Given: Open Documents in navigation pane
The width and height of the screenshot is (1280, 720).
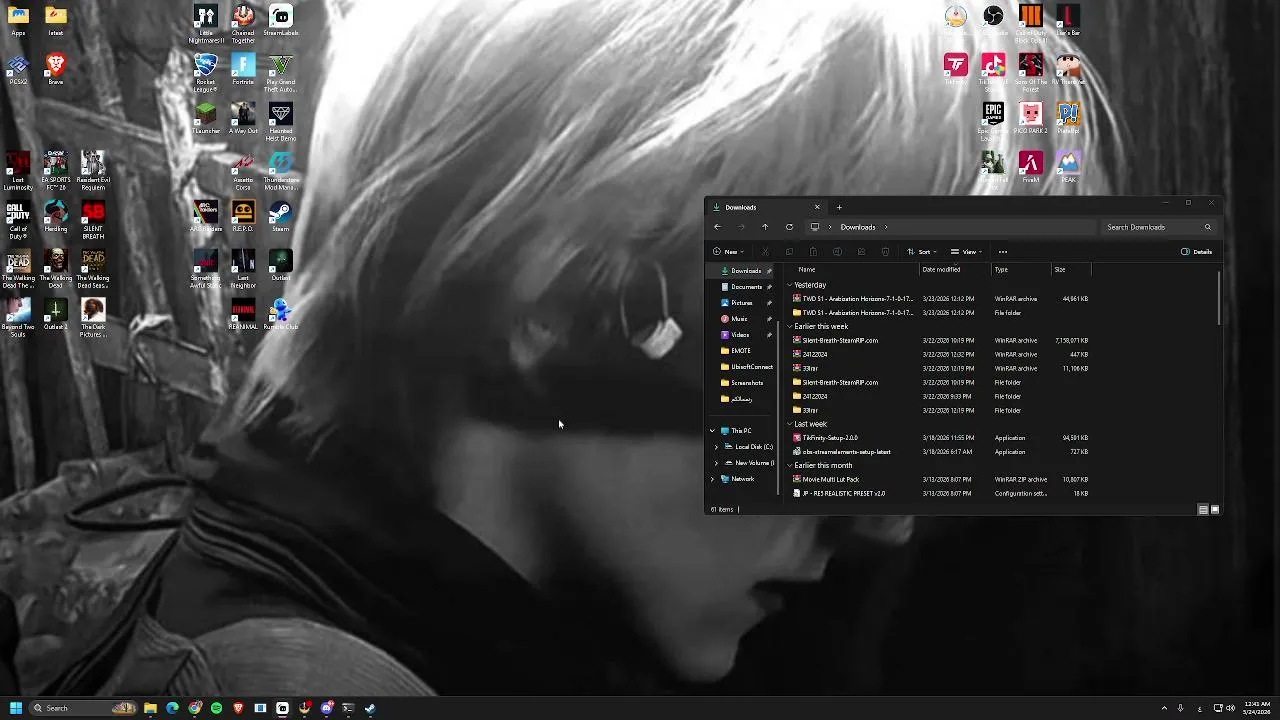Looking at the screenshot, I should 746,287.
